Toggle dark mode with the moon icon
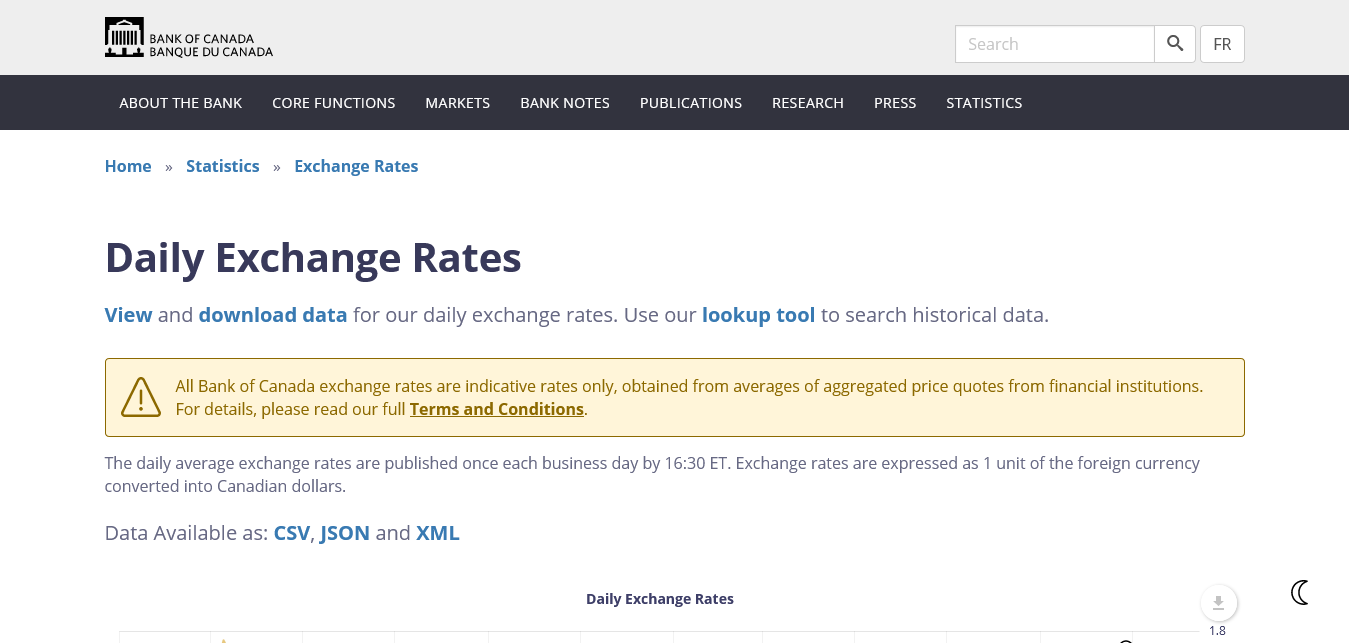This screenshot has height=643, width=1366. pyautogui.click(x=1300, y=592)
